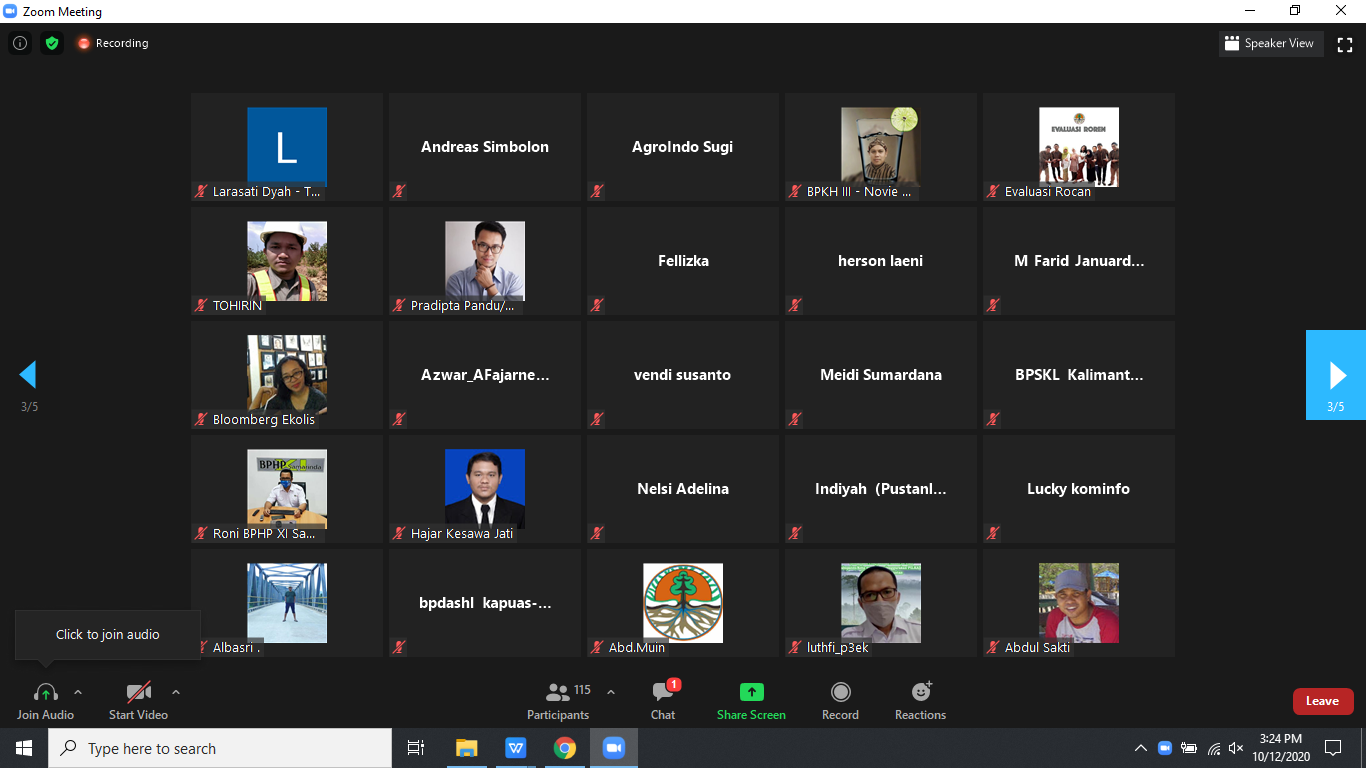The image size is (1366, 768).
Task: Start recording with Record button
Action: pyautogui.click(x=840, y=700)
